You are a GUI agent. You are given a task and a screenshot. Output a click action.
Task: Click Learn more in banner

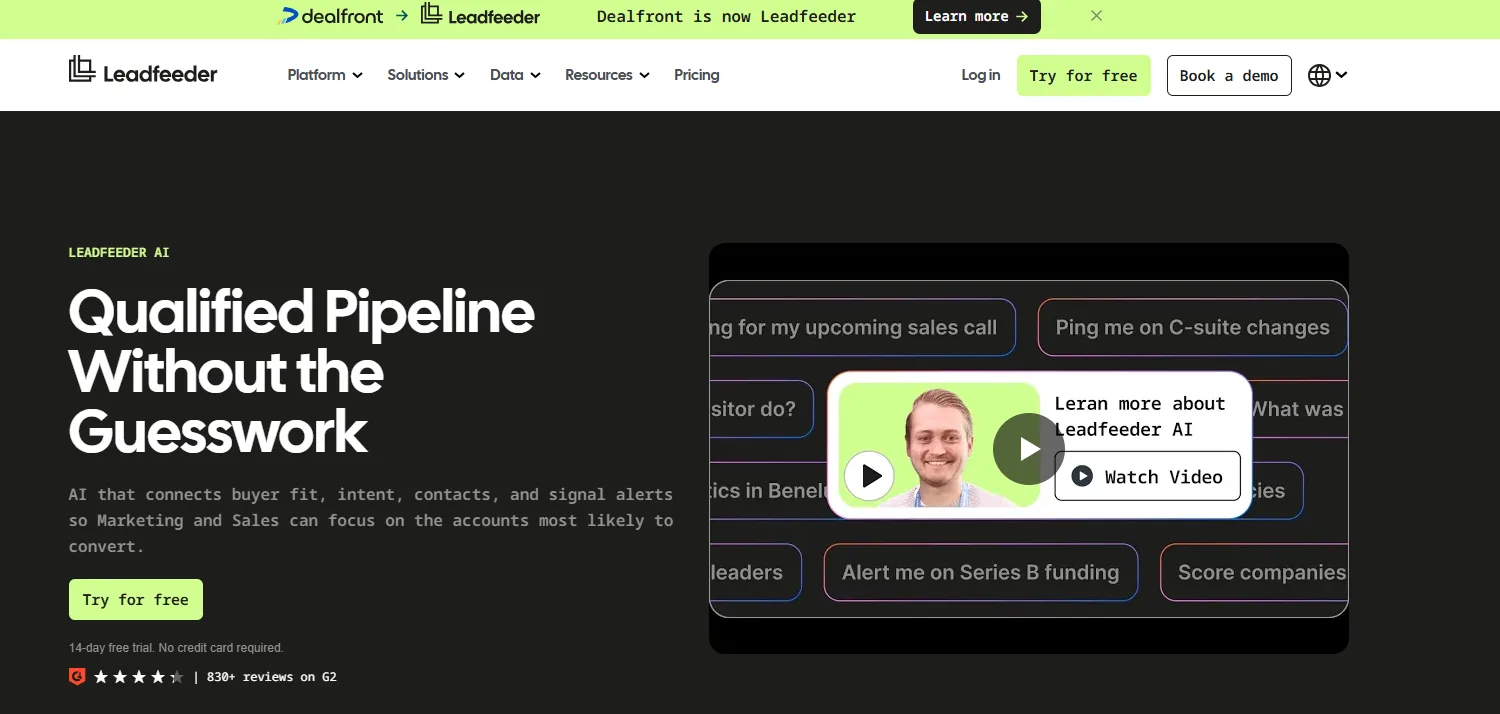976,16
